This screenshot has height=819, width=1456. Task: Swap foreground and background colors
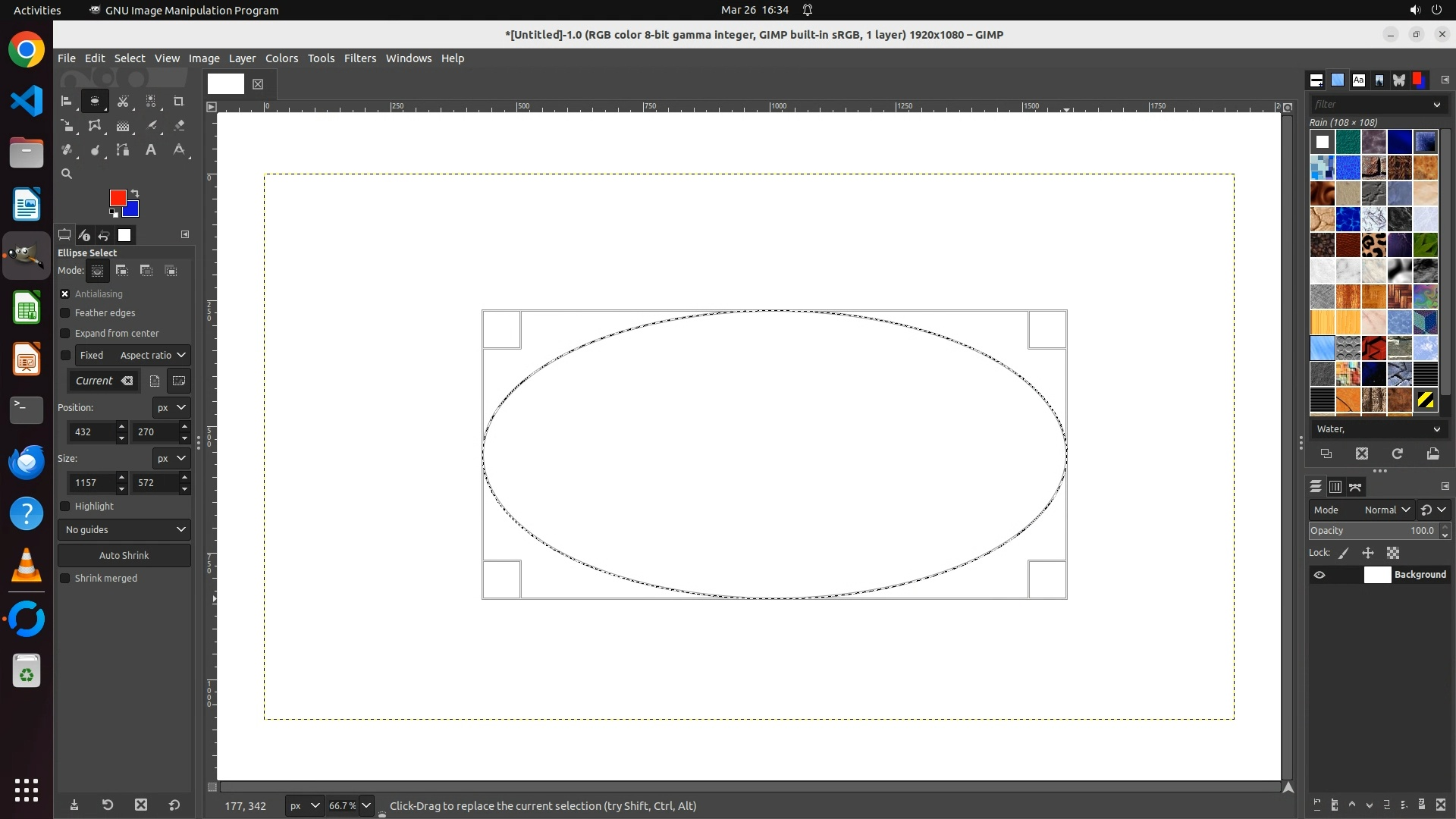[x=135, y=193]
